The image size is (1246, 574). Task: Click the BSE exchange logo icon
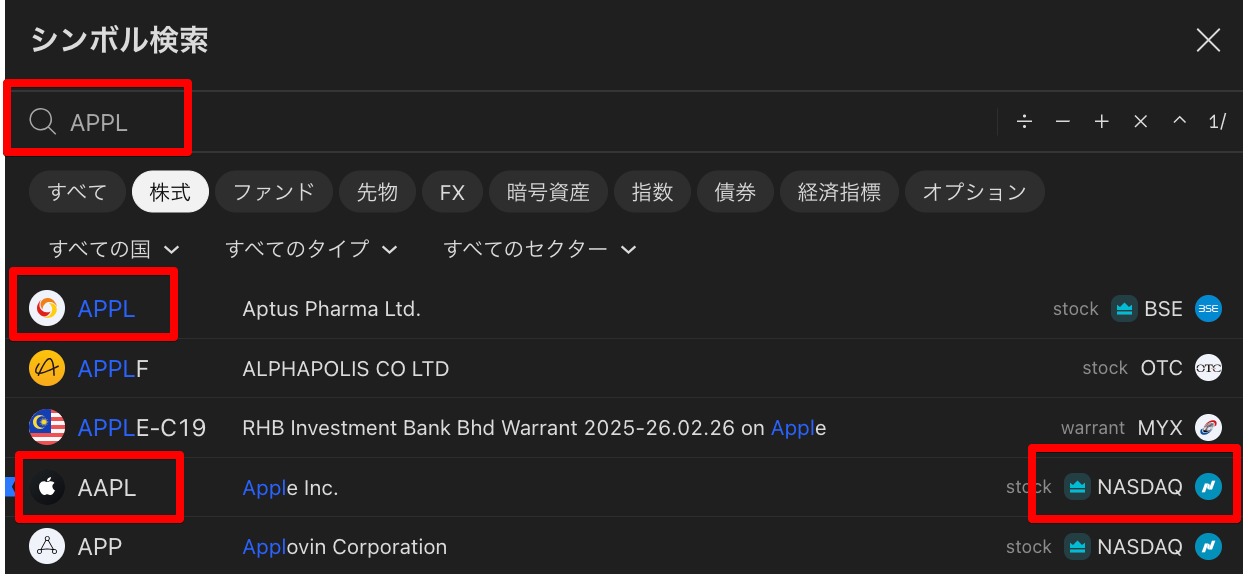[1209, 309]
